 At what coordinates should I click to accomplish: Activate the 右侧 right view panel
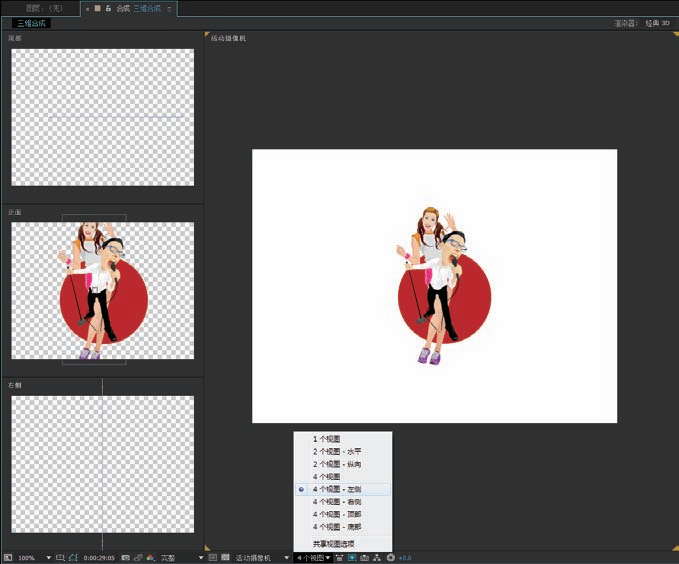click(103, 464)
